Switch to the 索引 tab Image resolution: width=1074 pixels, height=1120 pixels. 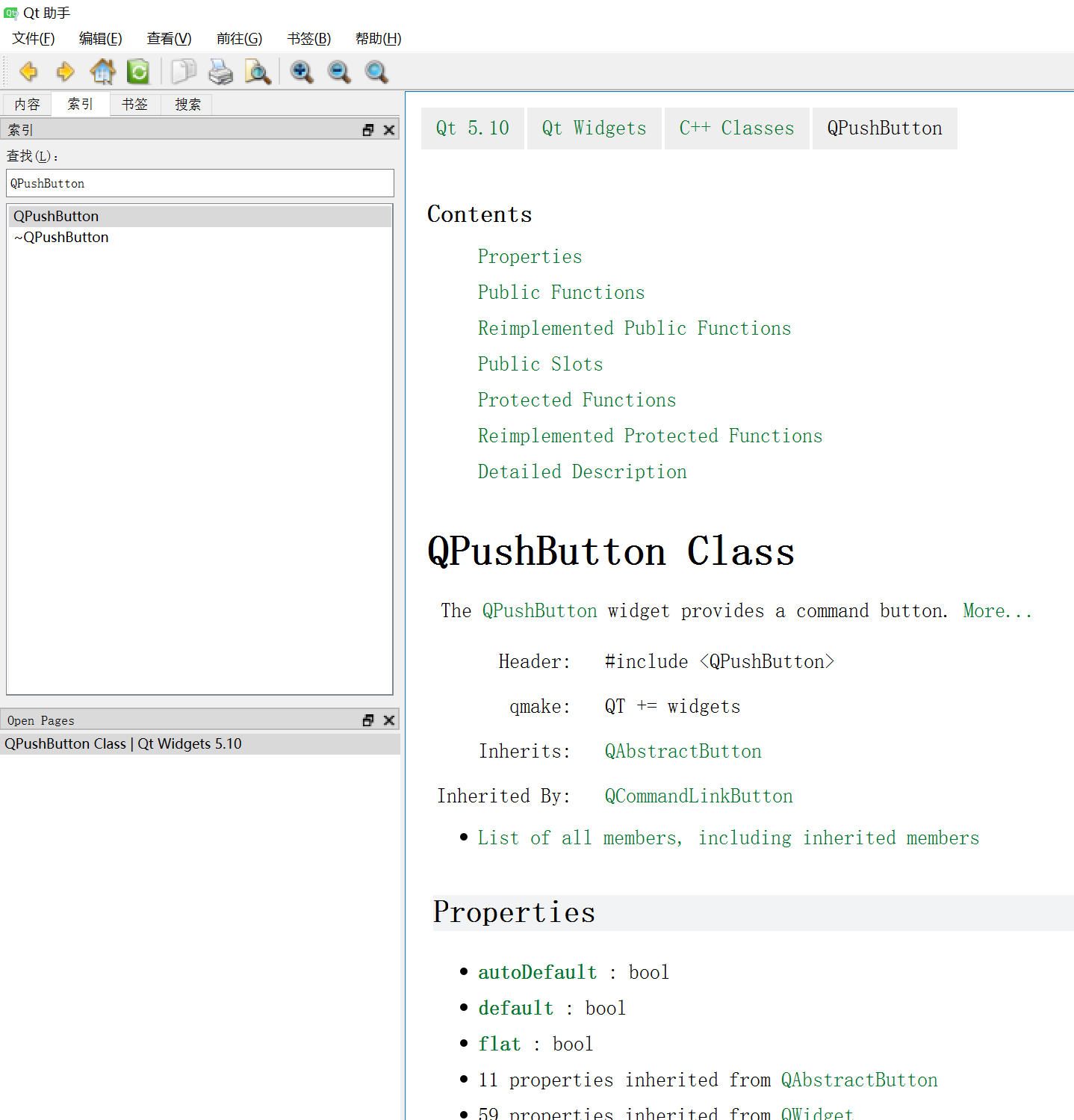pyautogui.click(x=81, y=104)
